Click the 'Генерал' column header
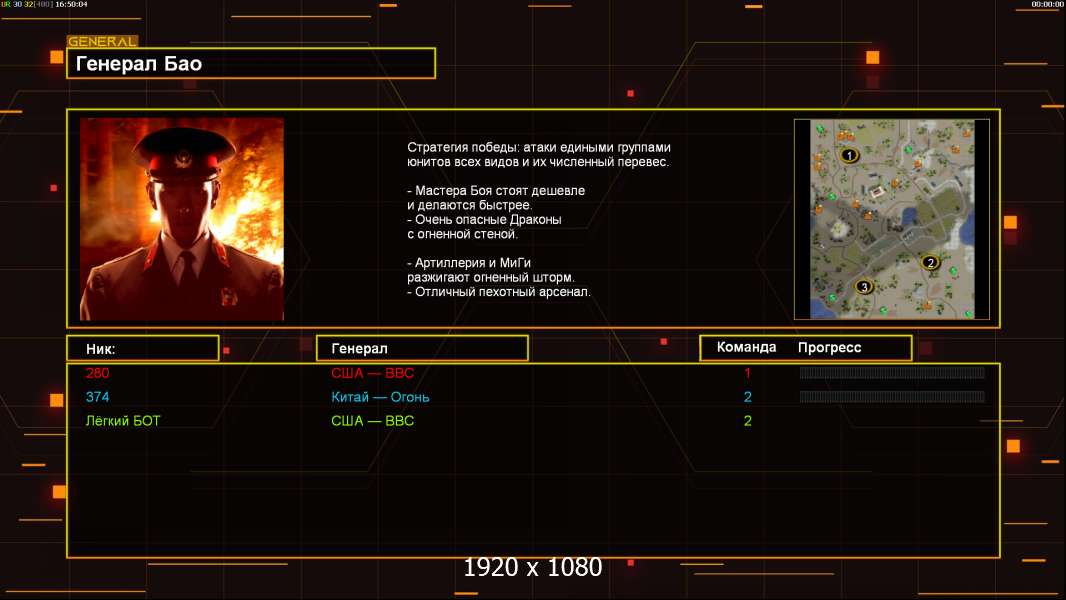This screenshot has height=600, width=1066. (422, 349)
